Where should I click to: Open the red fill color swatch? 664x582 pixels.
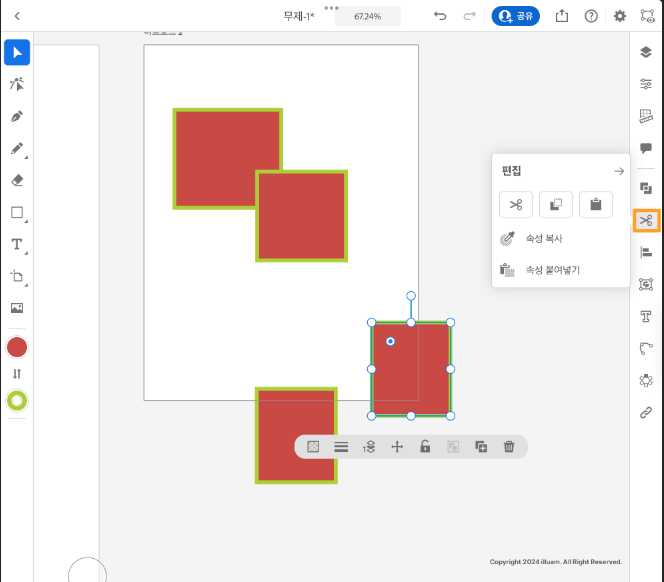click(x=17, y=347)
